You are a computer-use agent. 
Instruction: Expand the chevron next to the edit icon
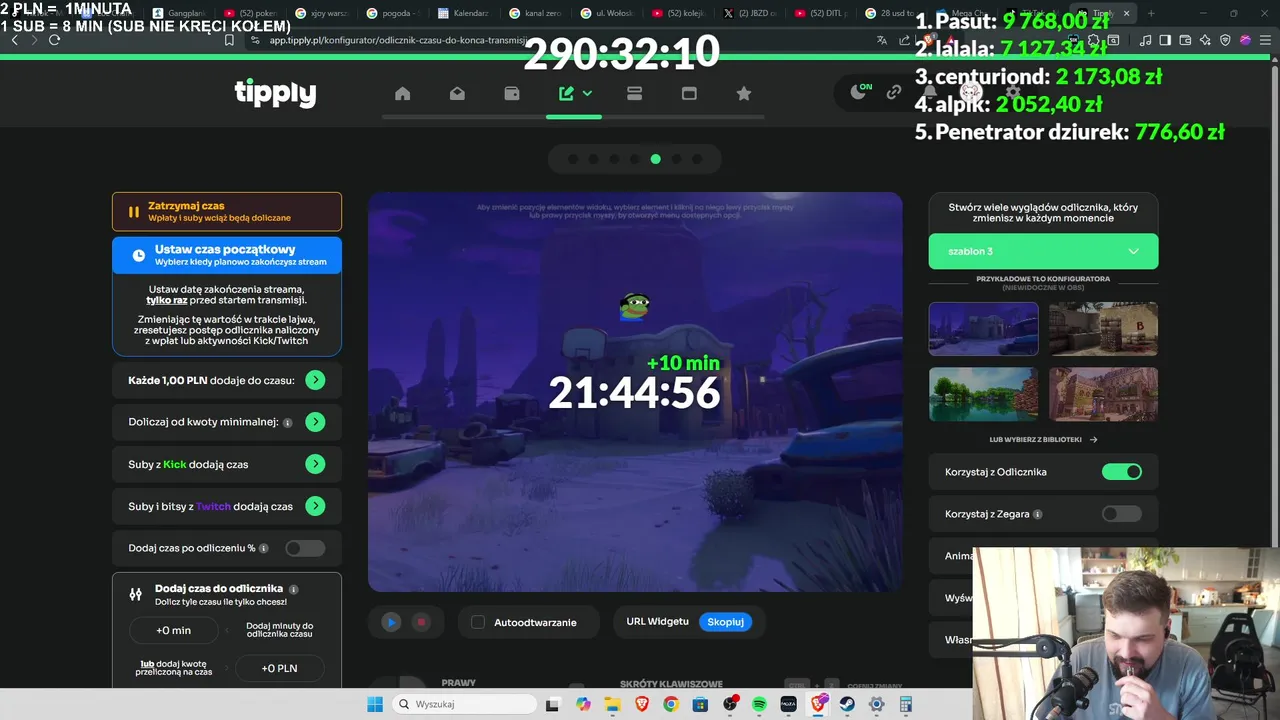pos(587,93)
